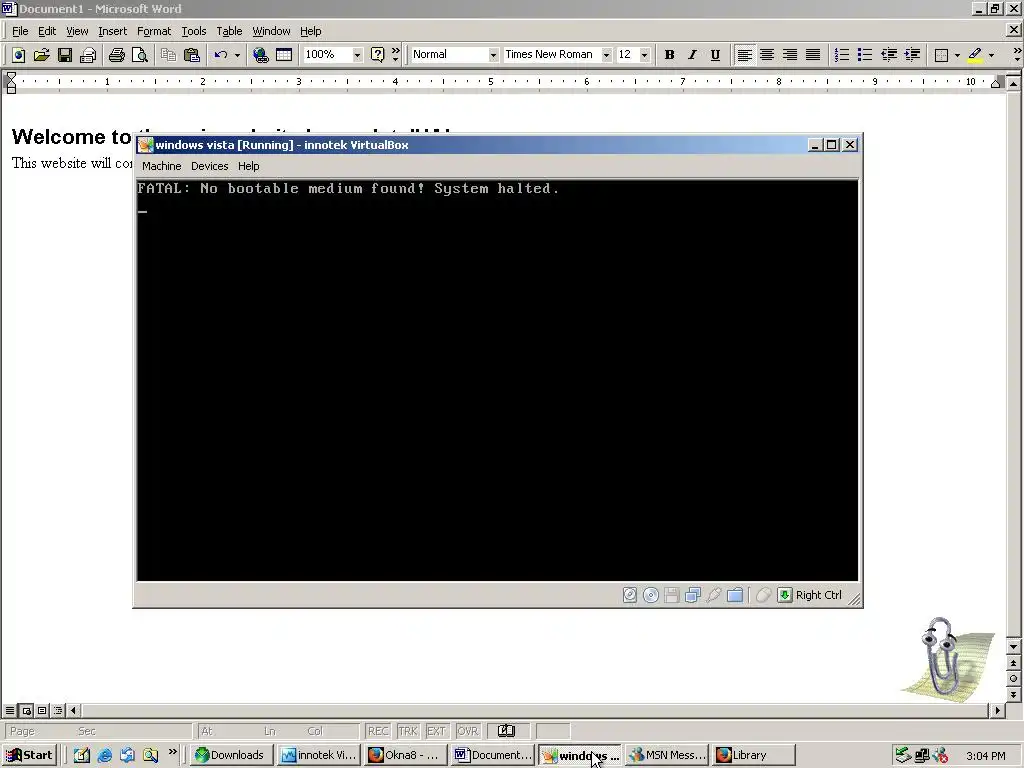The image size is (1024, 768).
Task: Click the New Blank Document icon in Word
Action: click(18, 55)
